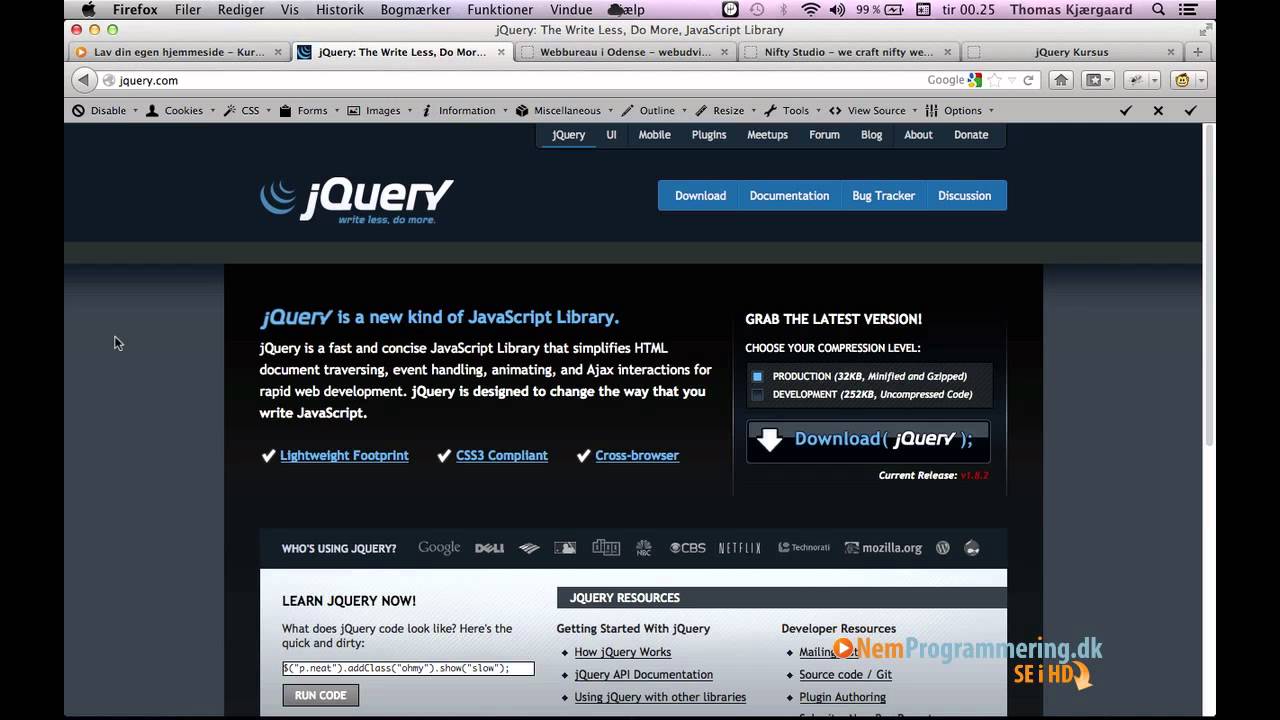
Task: Select the DEVELOPMENT compression checkbox
Action: click(x=757, y=395)
